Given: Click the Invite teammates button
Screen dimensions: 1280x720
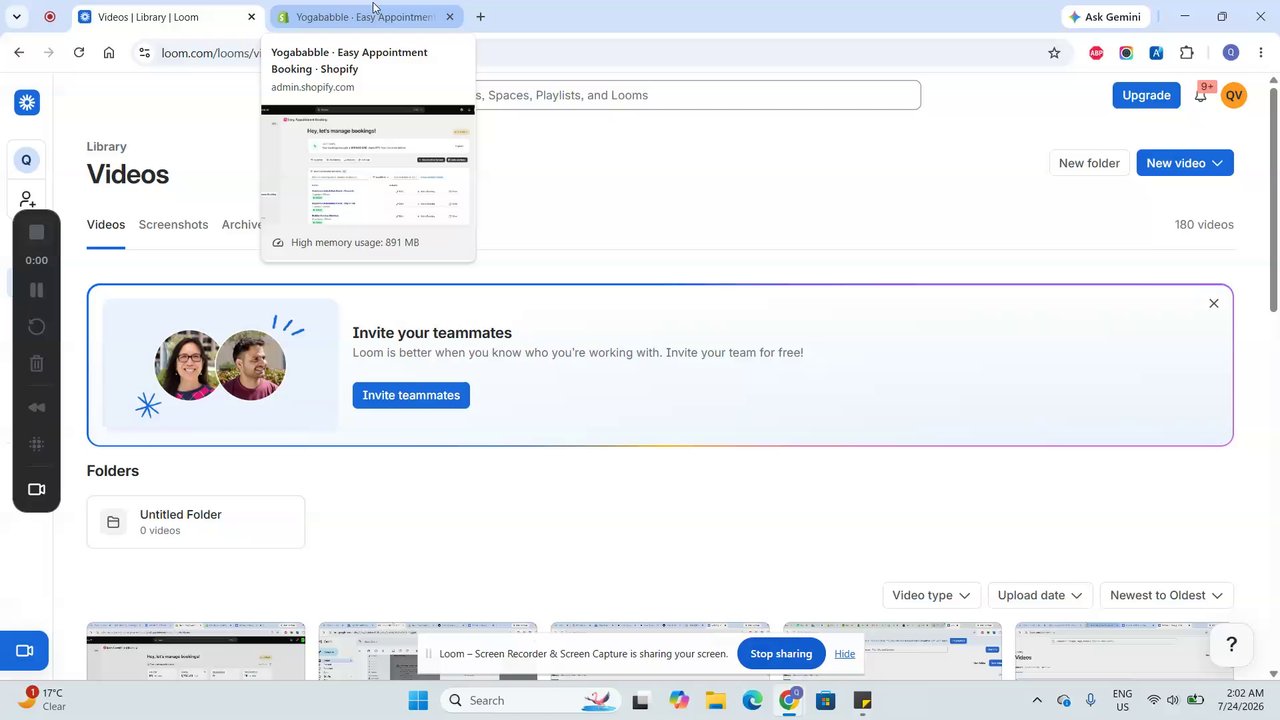Looking at the screenshot, I should (x=411, y=395).
